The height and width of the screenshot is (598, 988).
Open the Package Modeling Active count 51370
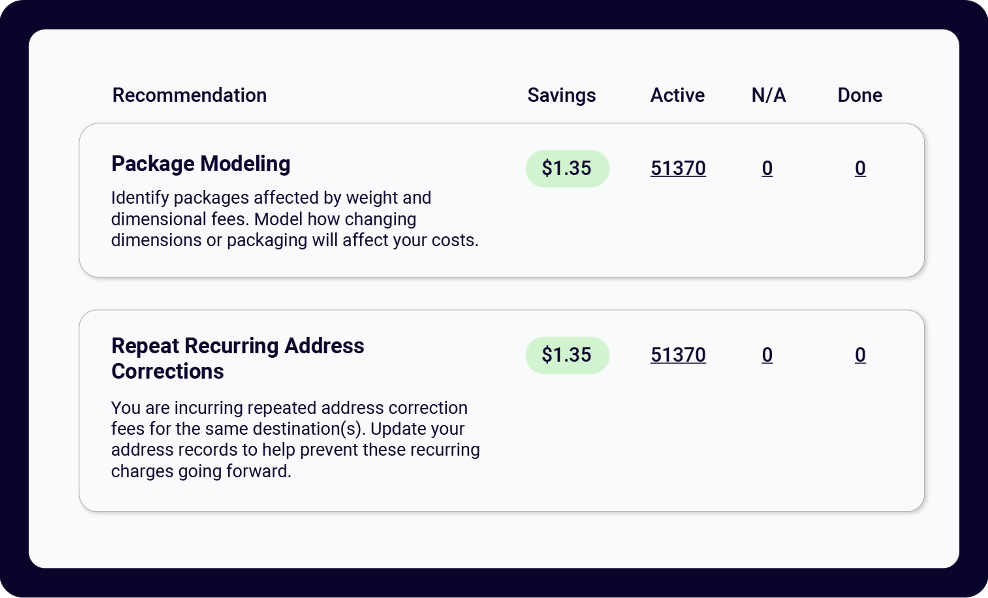tap(678, 169)
